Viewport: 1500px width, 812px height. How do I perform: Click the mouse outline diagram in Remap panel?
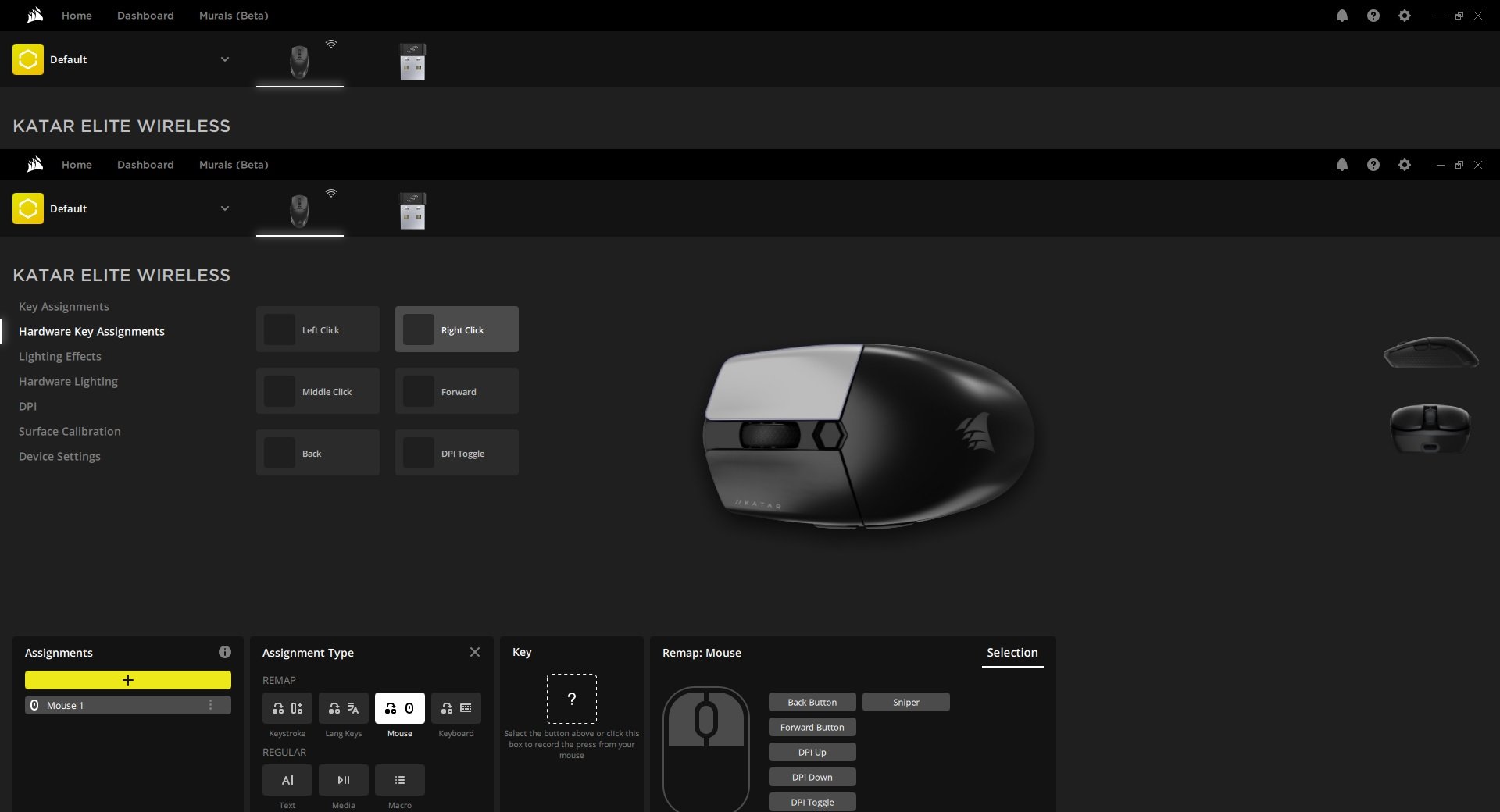[x=706, y=749]
